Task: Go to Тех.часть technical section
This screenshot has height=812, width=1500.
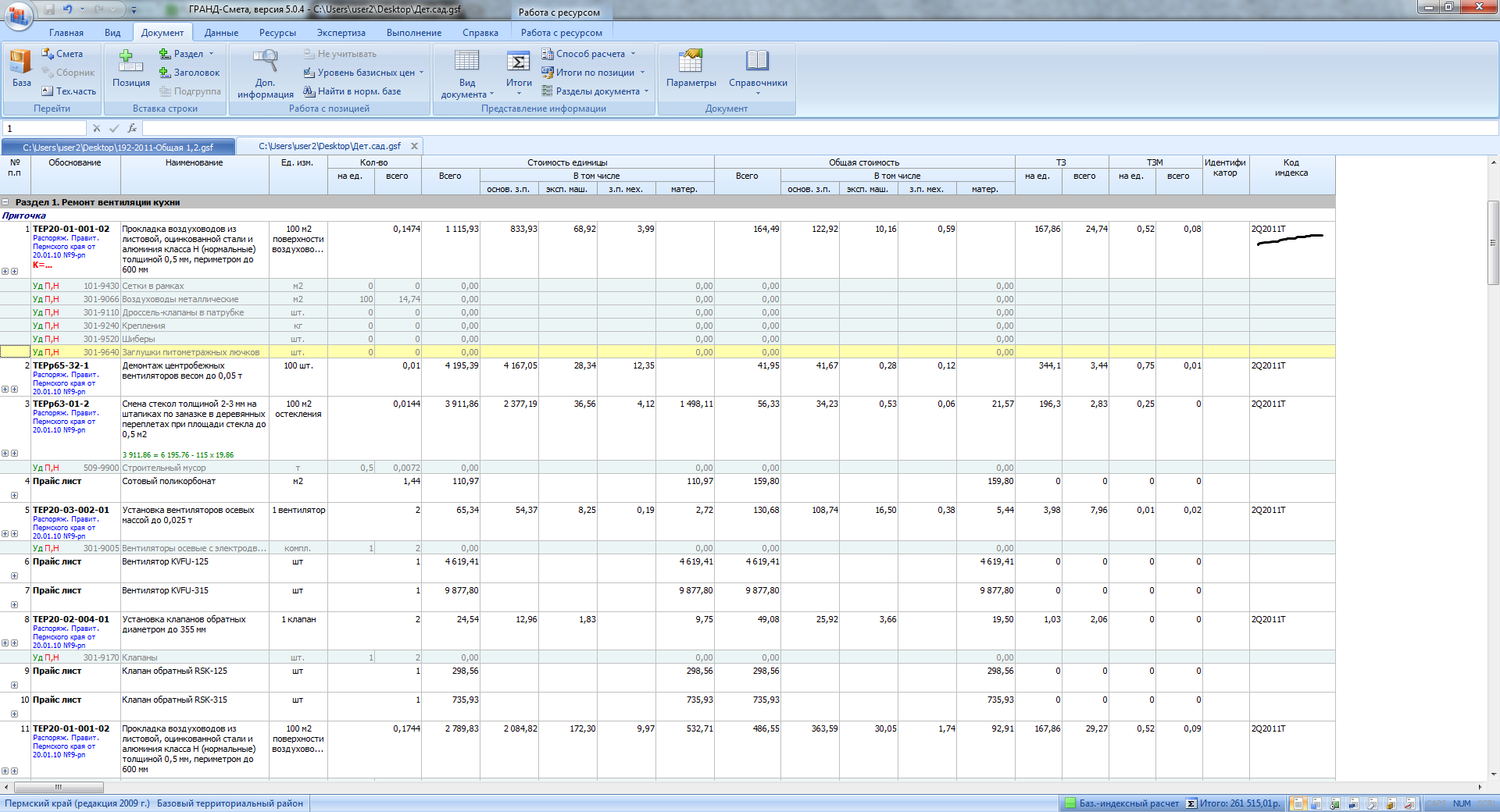Action: pyautogui.click(x=69, y=91)
